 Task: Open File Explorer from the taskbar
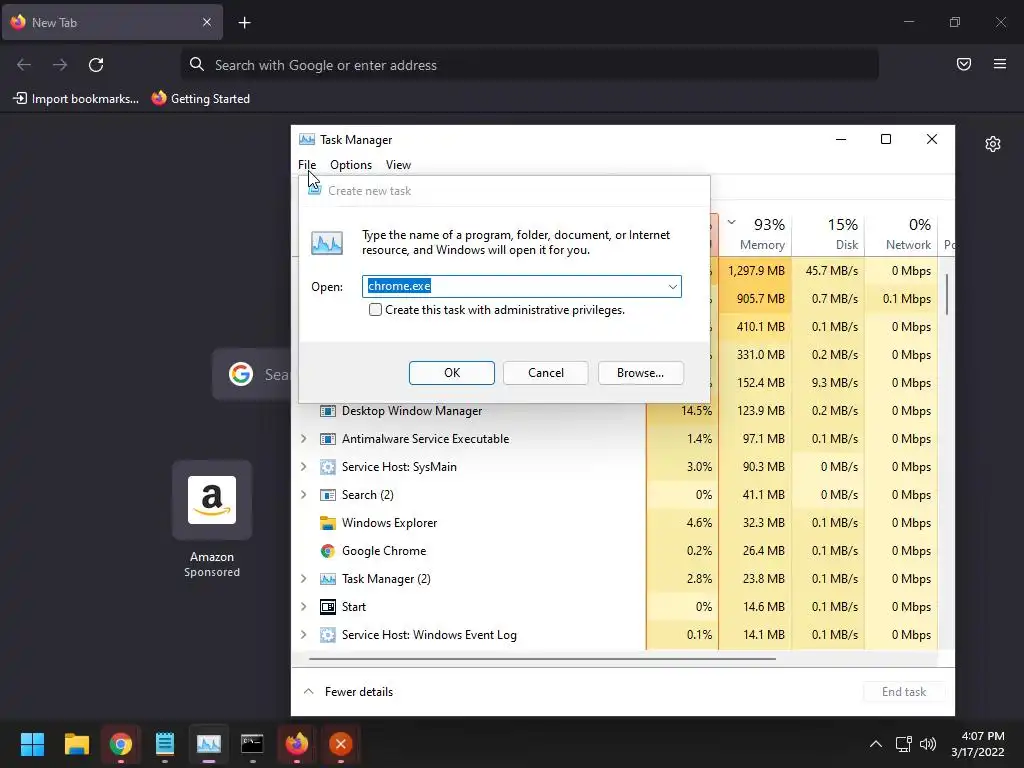pos(76,744)
